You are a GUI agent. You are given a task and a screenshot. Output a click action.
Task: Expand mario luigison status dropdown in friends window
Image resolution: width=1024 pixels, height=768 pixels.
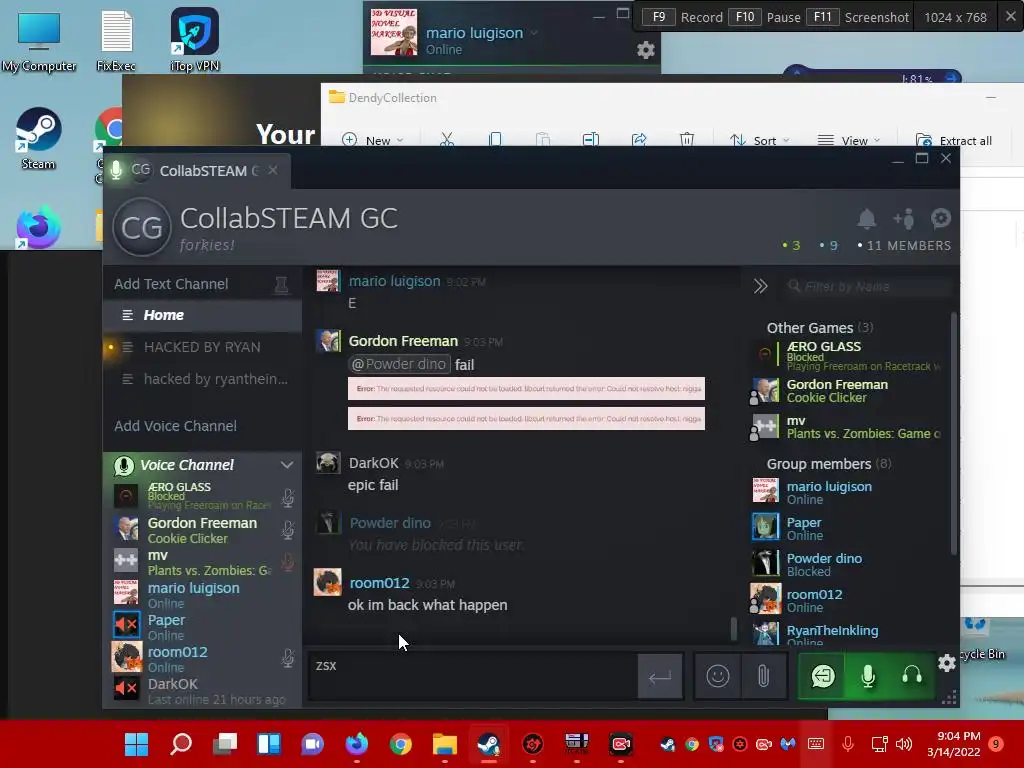pyautogui.click(x=534, y=33)
